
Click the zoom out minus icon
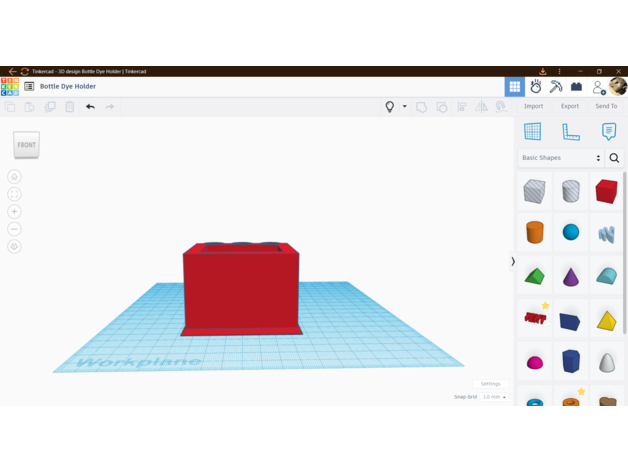[x=14, y=229]
